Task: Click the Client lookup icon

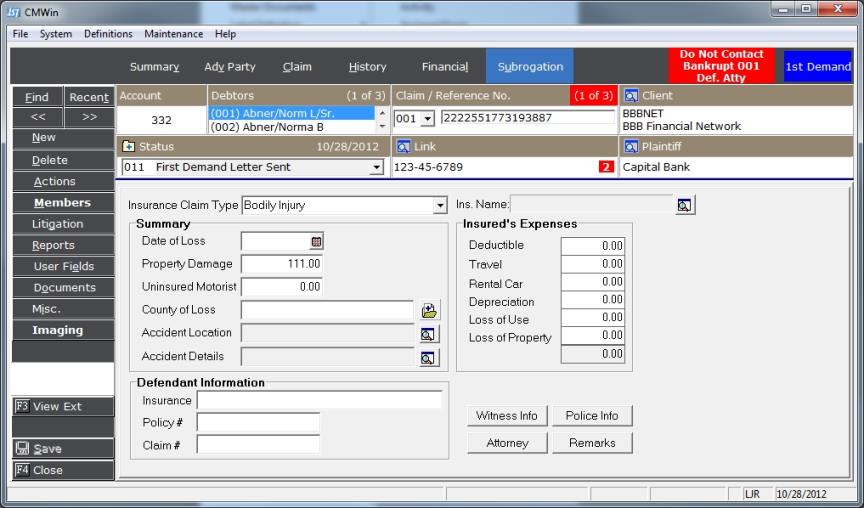Action: 630,96
